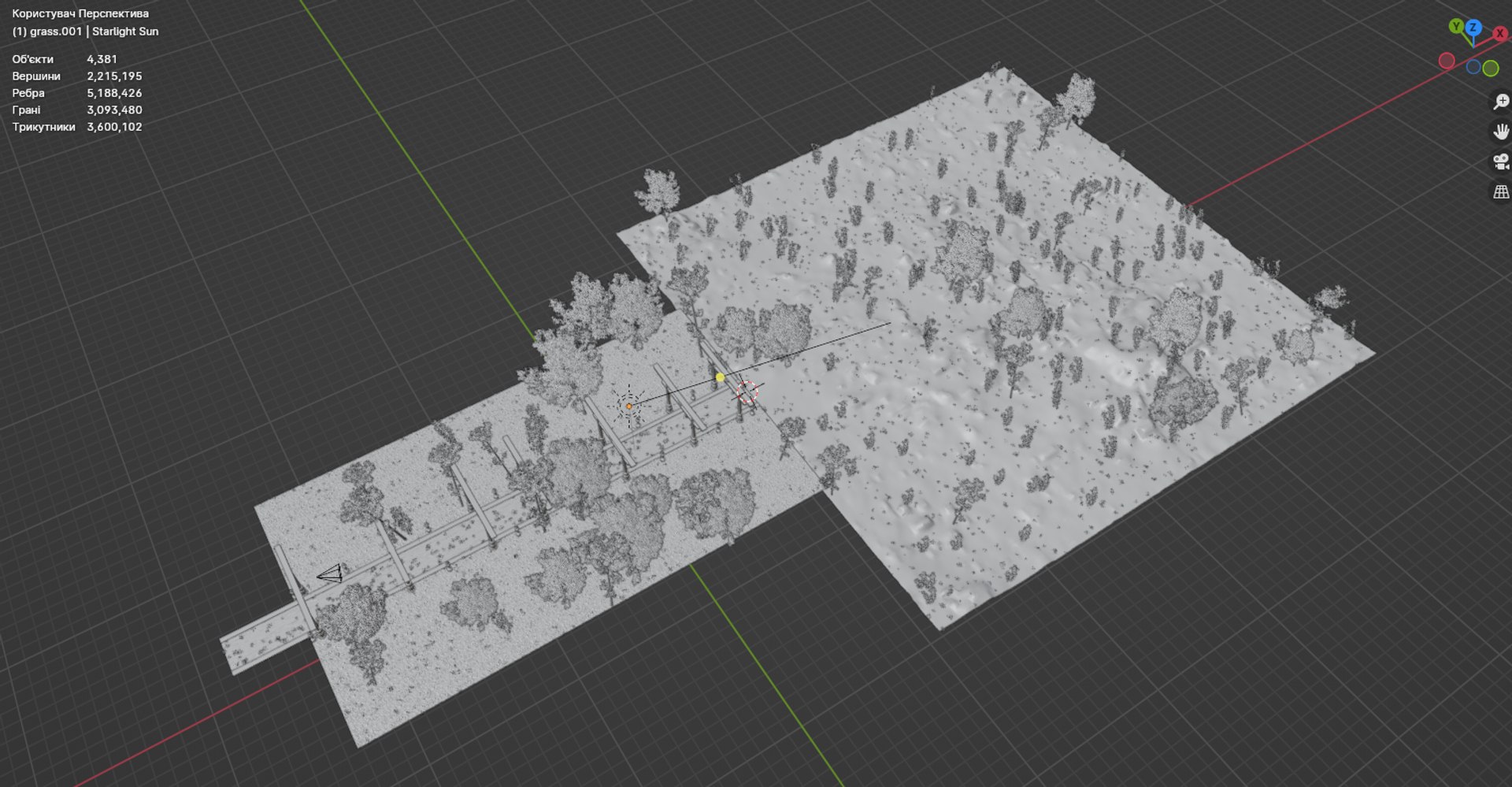Click the "Ребра" statistics label
This screenshot has width=1512, height=787.
[x=28, y=93]
